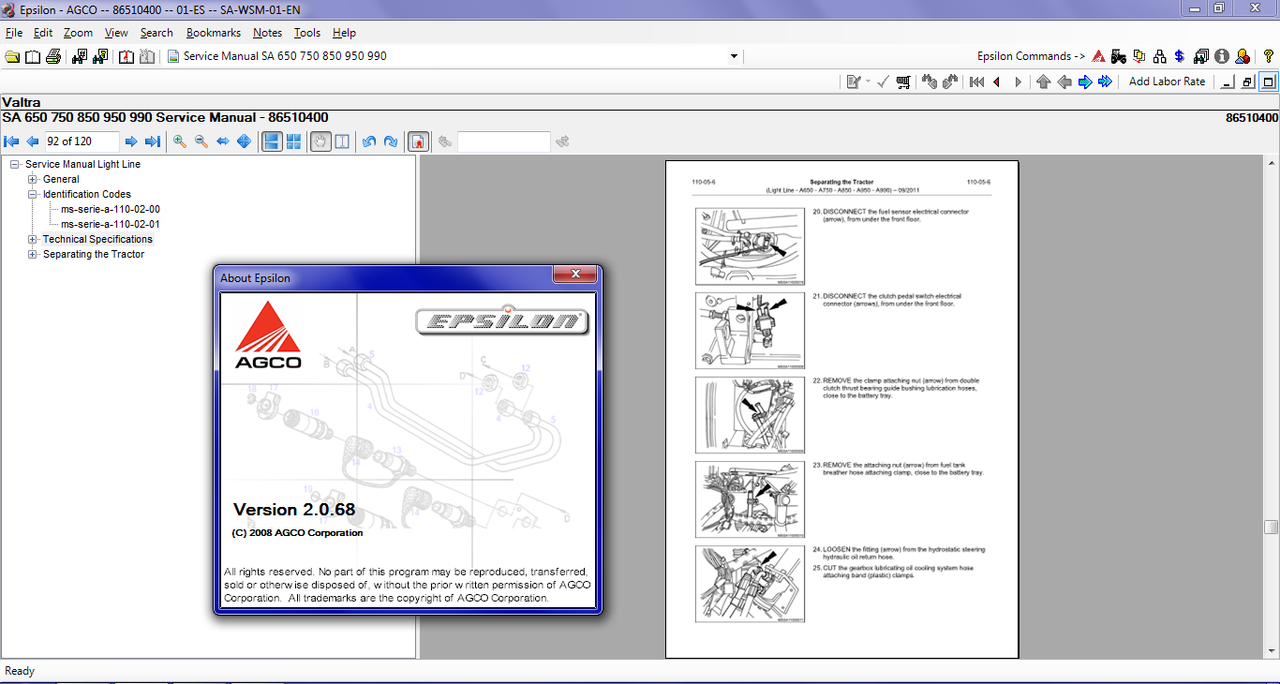Open the Bookmarks menu
The height and width of the screenshot is (684, 1280).
[x=213, y=33]
